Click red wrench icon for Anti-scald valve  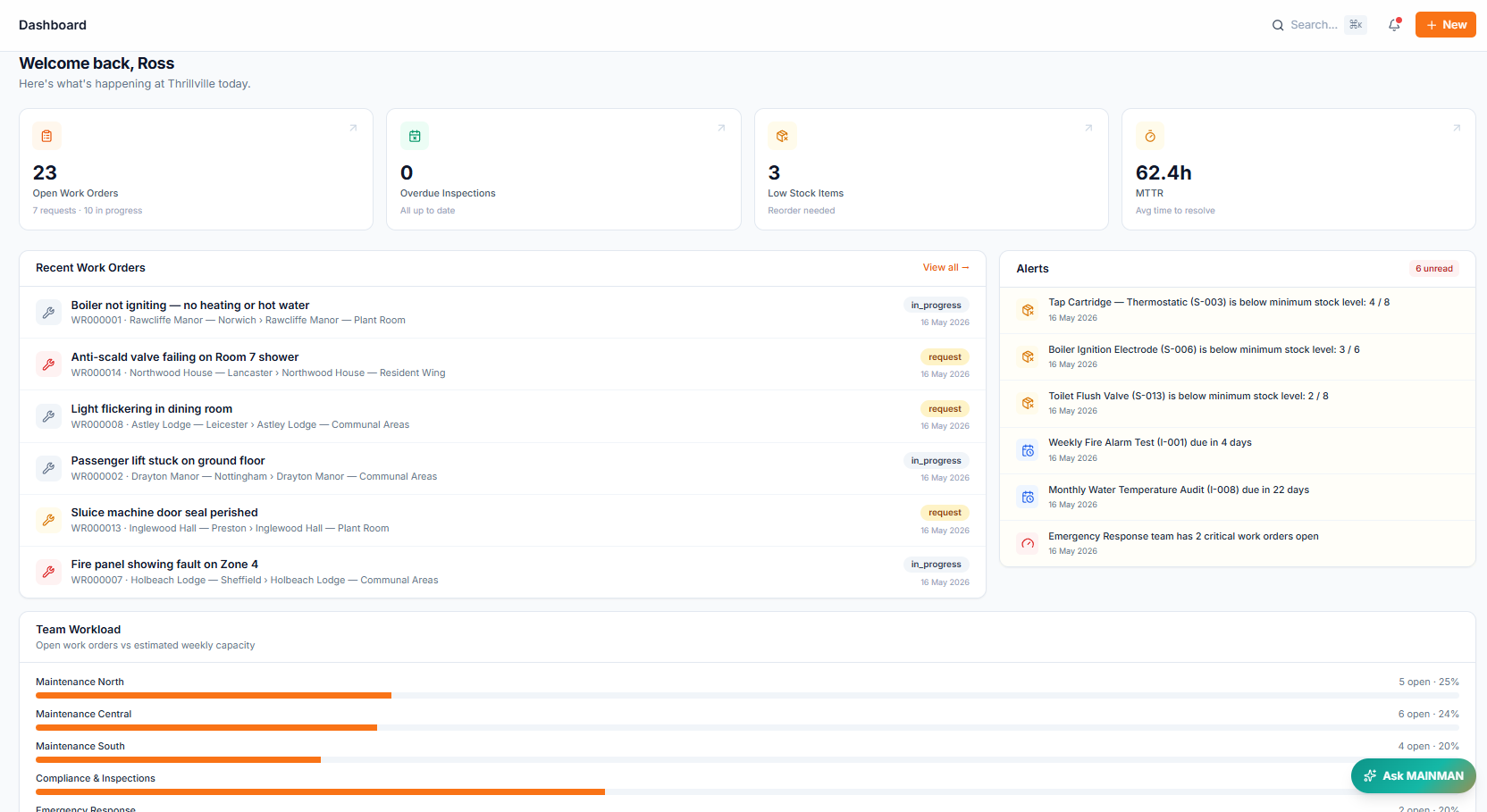48,364
